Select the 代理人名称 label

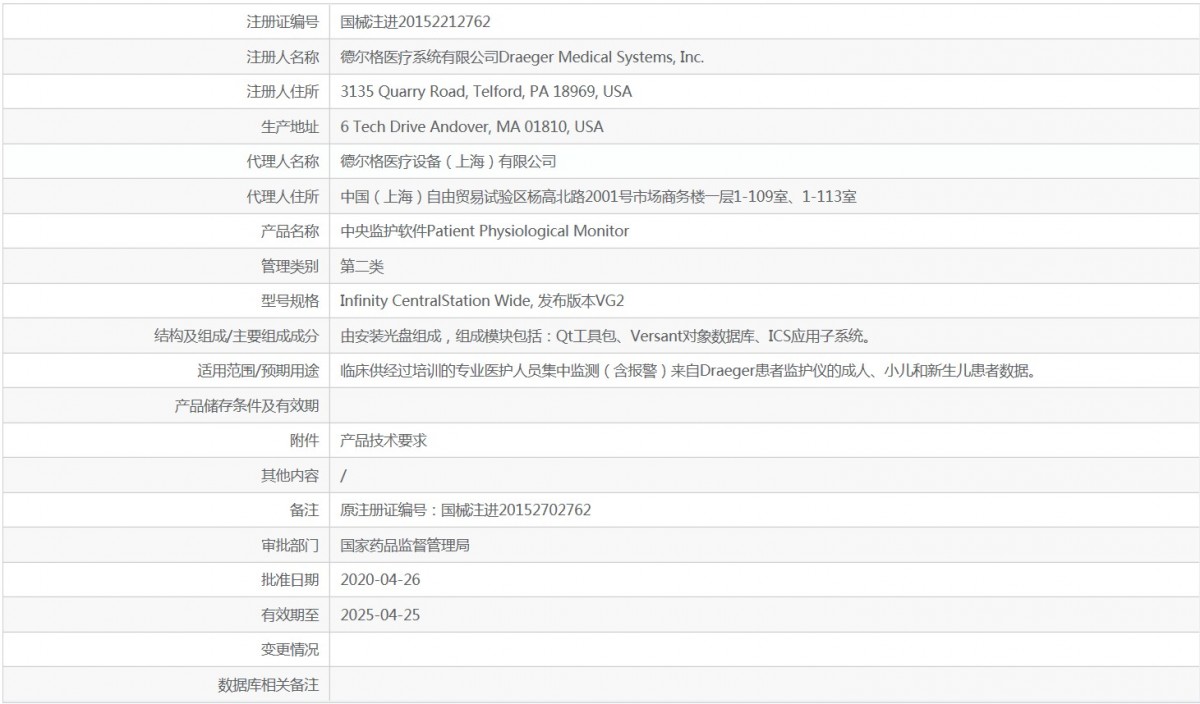tap(283, 161)
